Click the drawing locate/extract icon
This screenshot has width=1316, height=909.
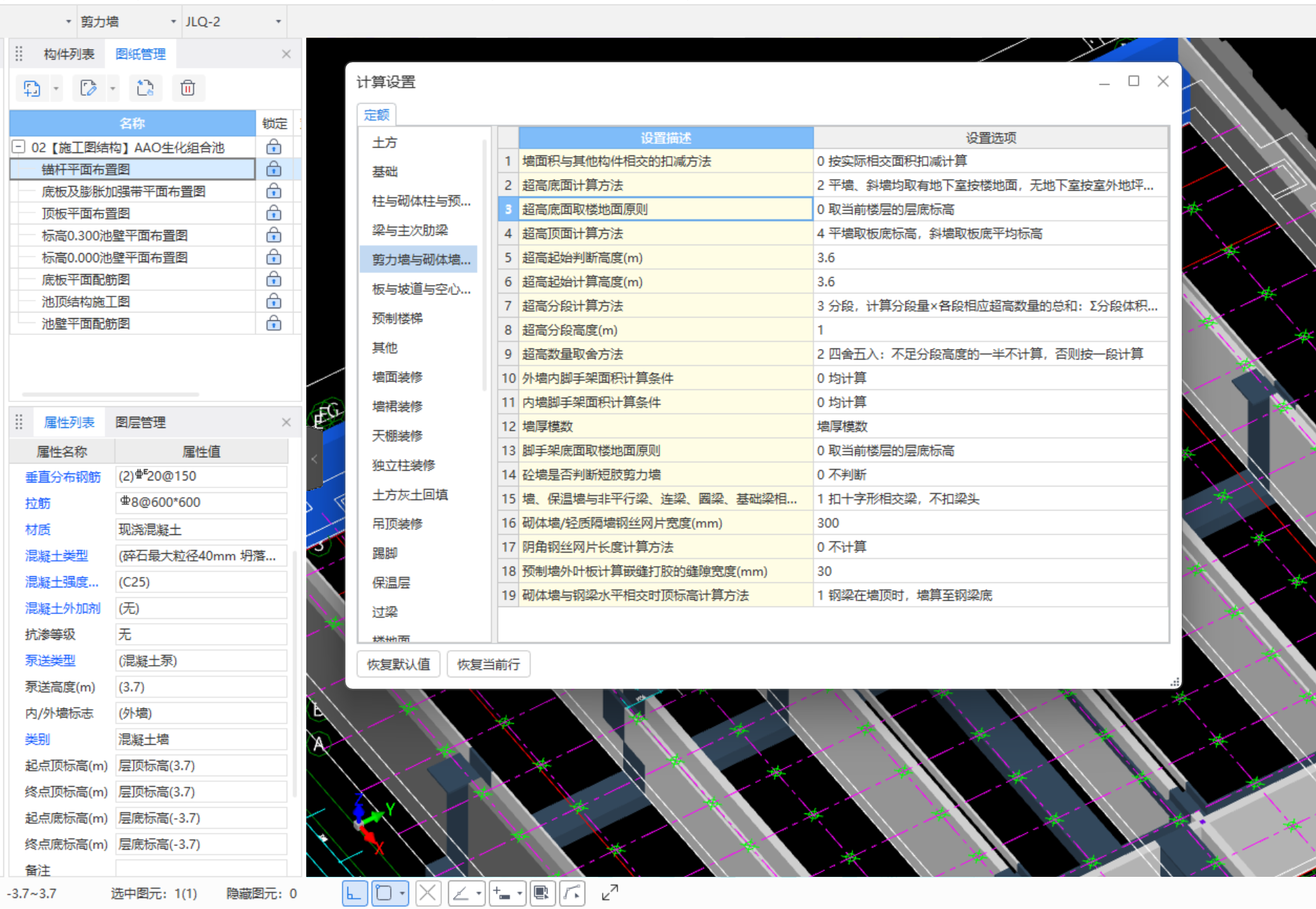click(145, 88)
